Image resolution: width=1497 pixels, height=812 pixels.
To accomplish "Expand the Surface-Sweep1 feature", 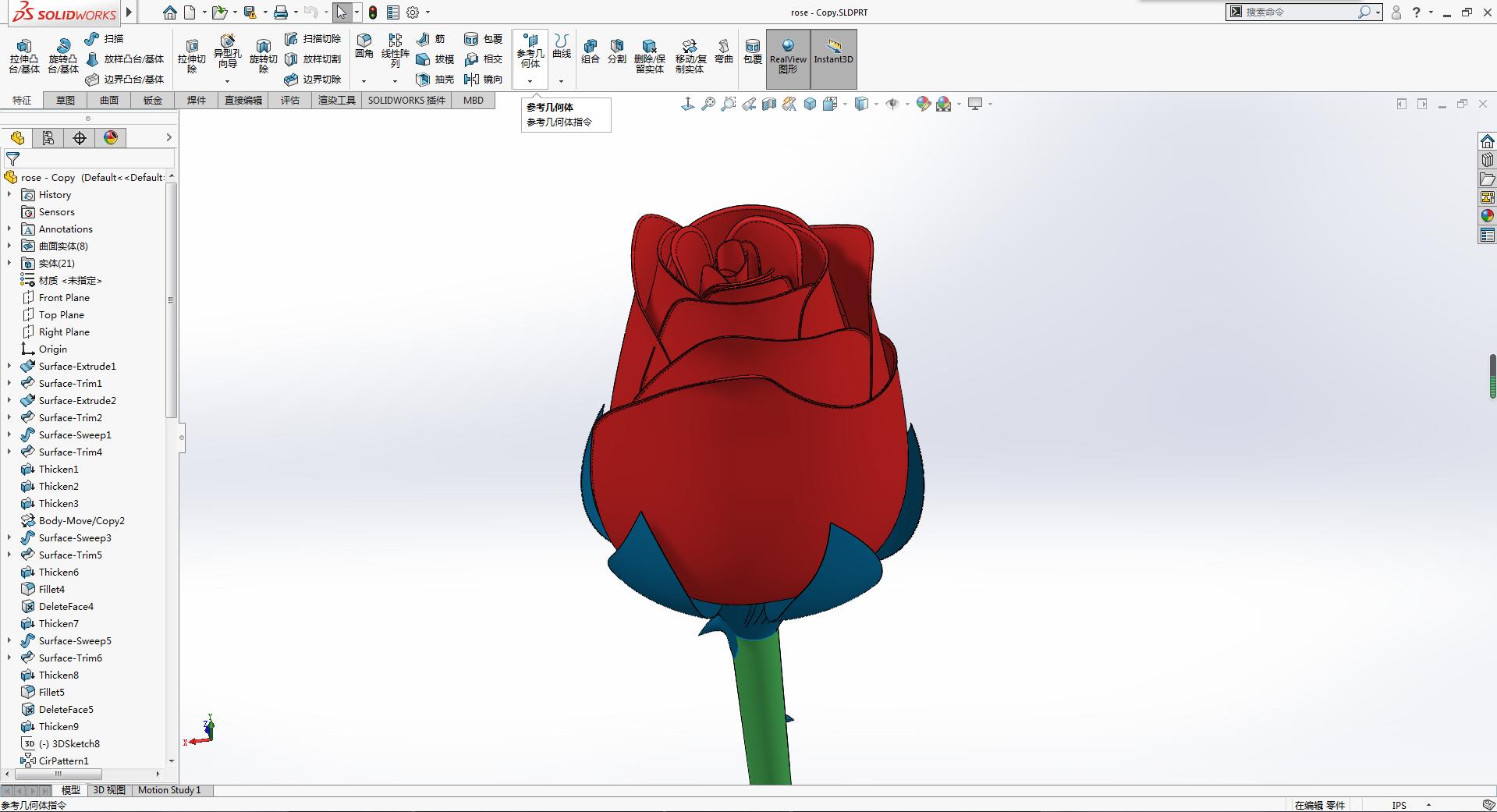I will (9, 435).
